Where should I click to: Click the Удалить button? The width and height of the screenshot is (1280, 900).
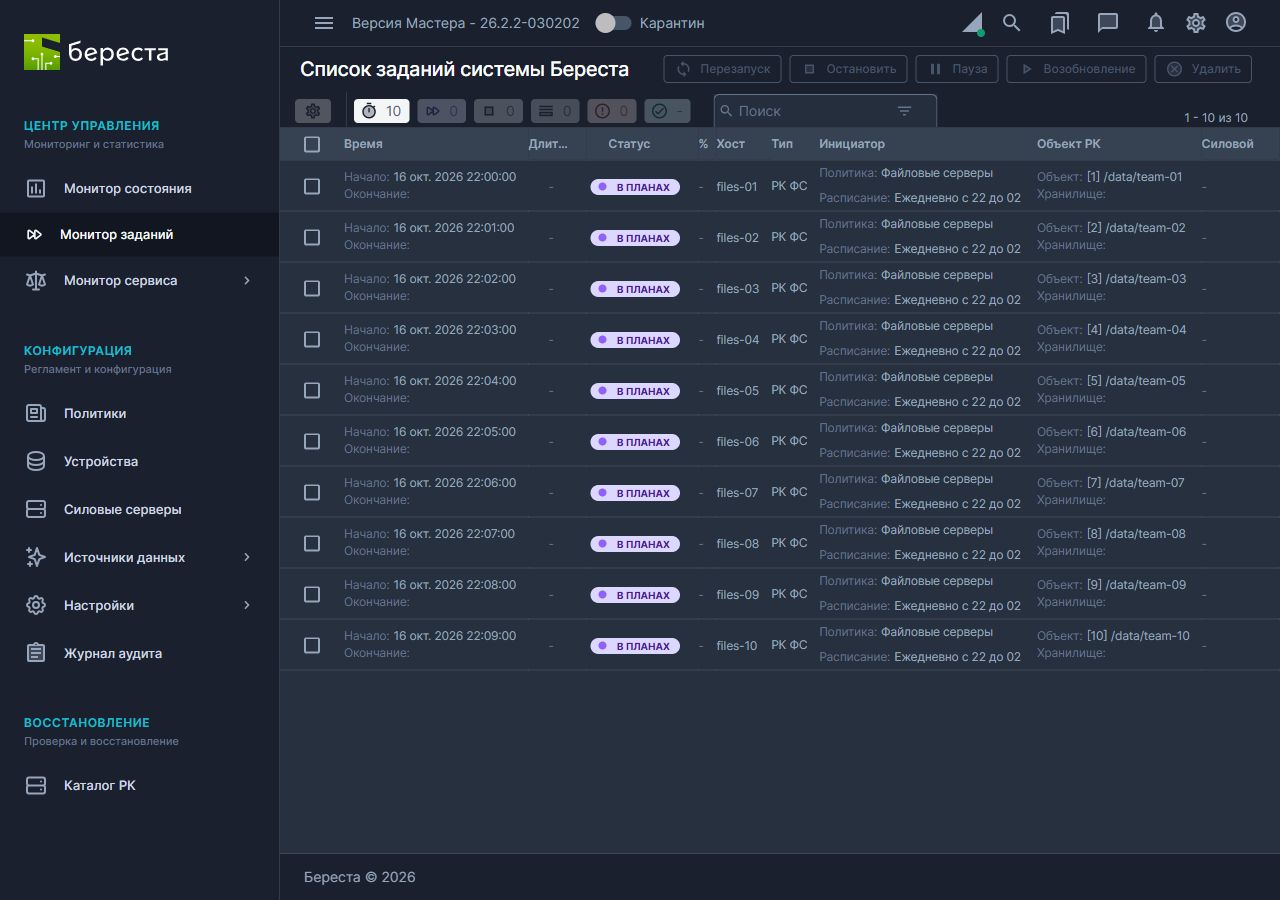point(1203,69)
